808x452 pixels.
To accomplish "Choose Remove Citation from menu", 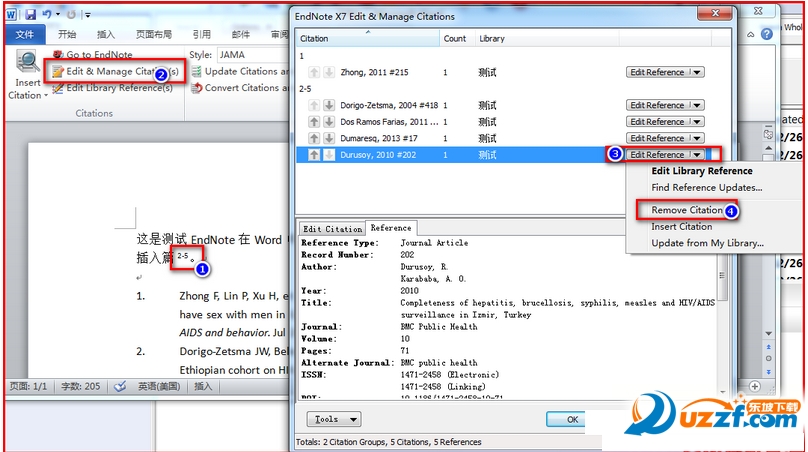I will pyautogui.click(x=687, y=210).
